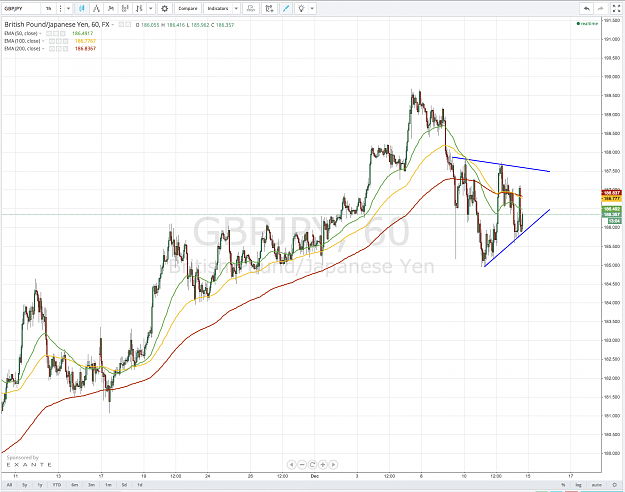This screenshot has width=625, height=492.
Task: Toggle the log scale
Action: 578,485
